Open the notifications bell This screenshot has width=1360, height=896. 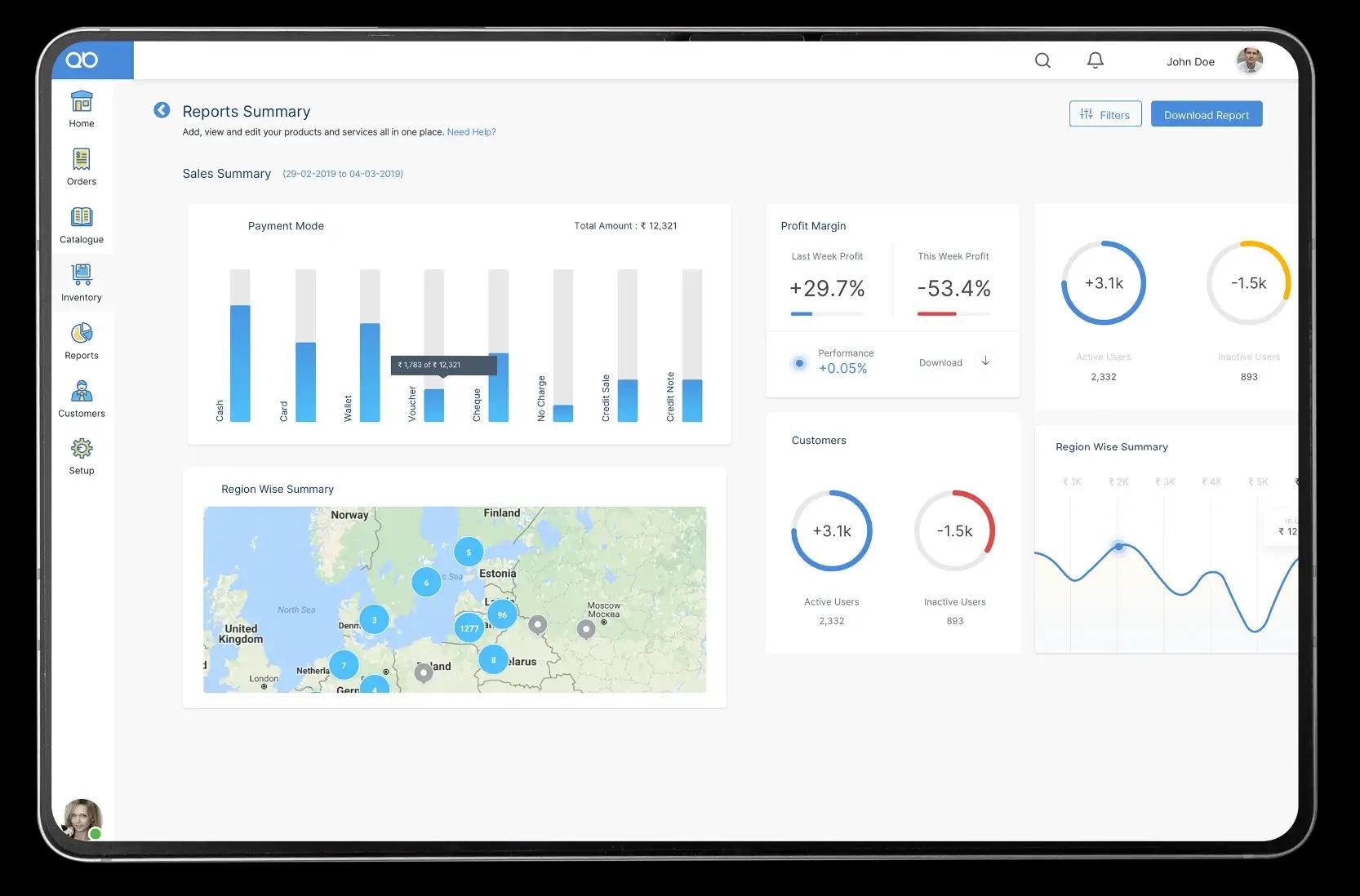coord(1095,60)
